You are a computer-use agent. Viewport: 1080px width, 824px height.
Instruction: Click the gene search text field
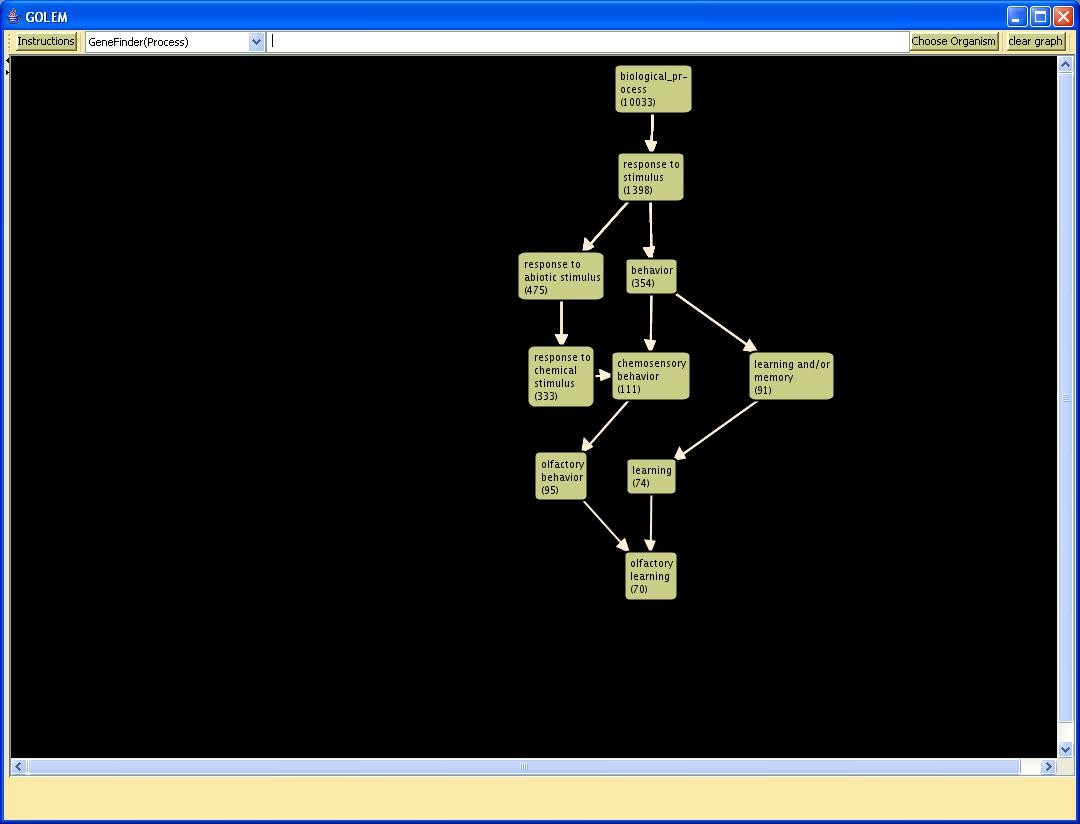click(588, 42)
